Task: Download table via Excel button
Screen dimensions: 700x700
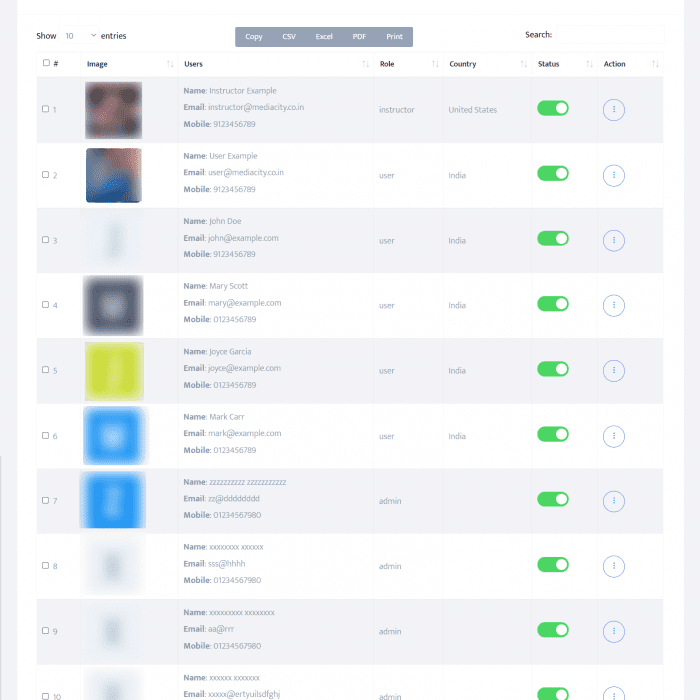Action: 324,37
